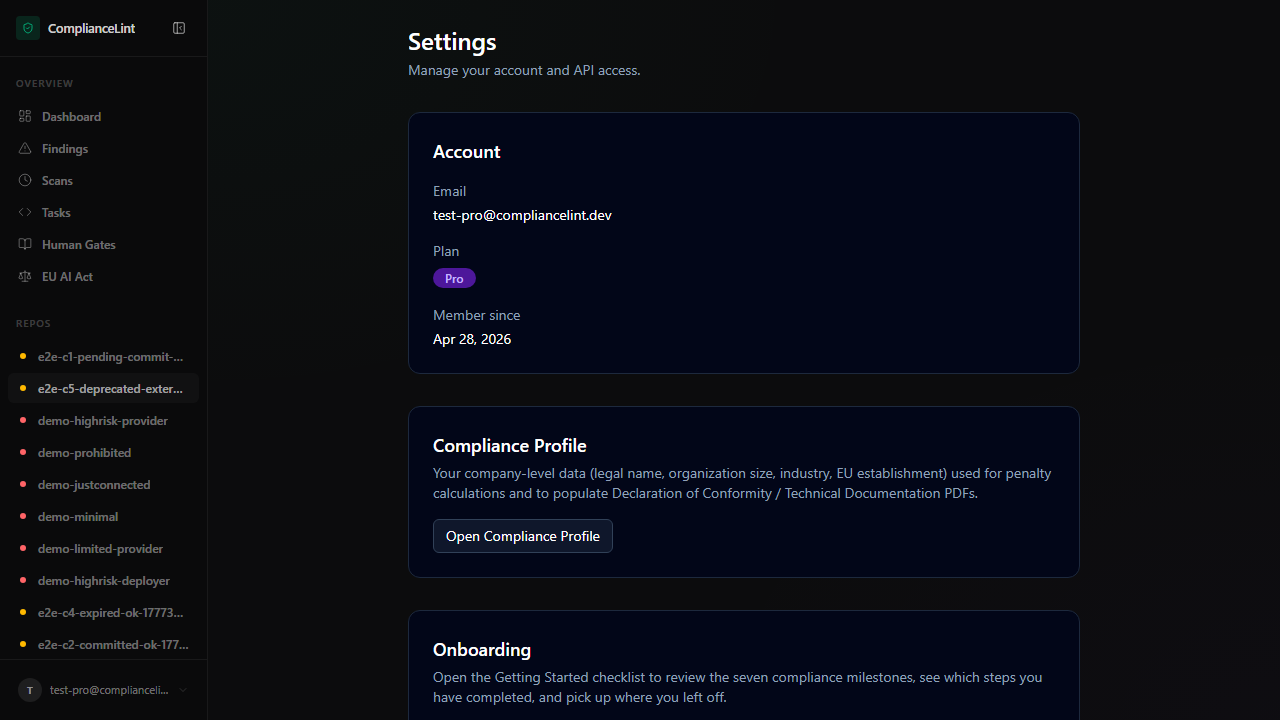Click the Scans clock icon
The width and height of the screenshot is (1280, 720).
point(25,181)
